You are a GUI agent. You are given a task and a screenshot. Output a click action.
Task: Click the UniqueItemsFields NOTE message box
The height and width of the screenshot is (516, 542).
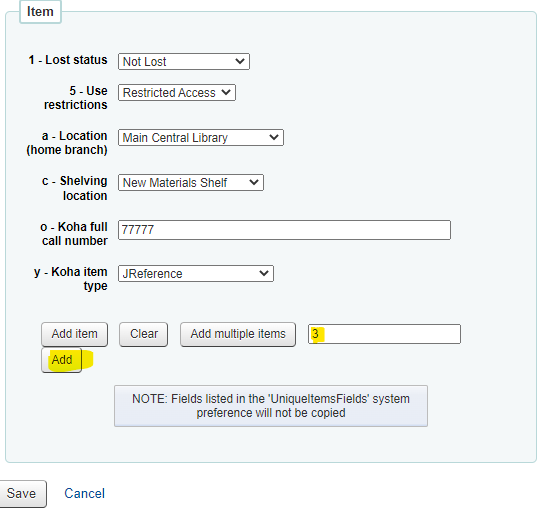tap(271, 406)
